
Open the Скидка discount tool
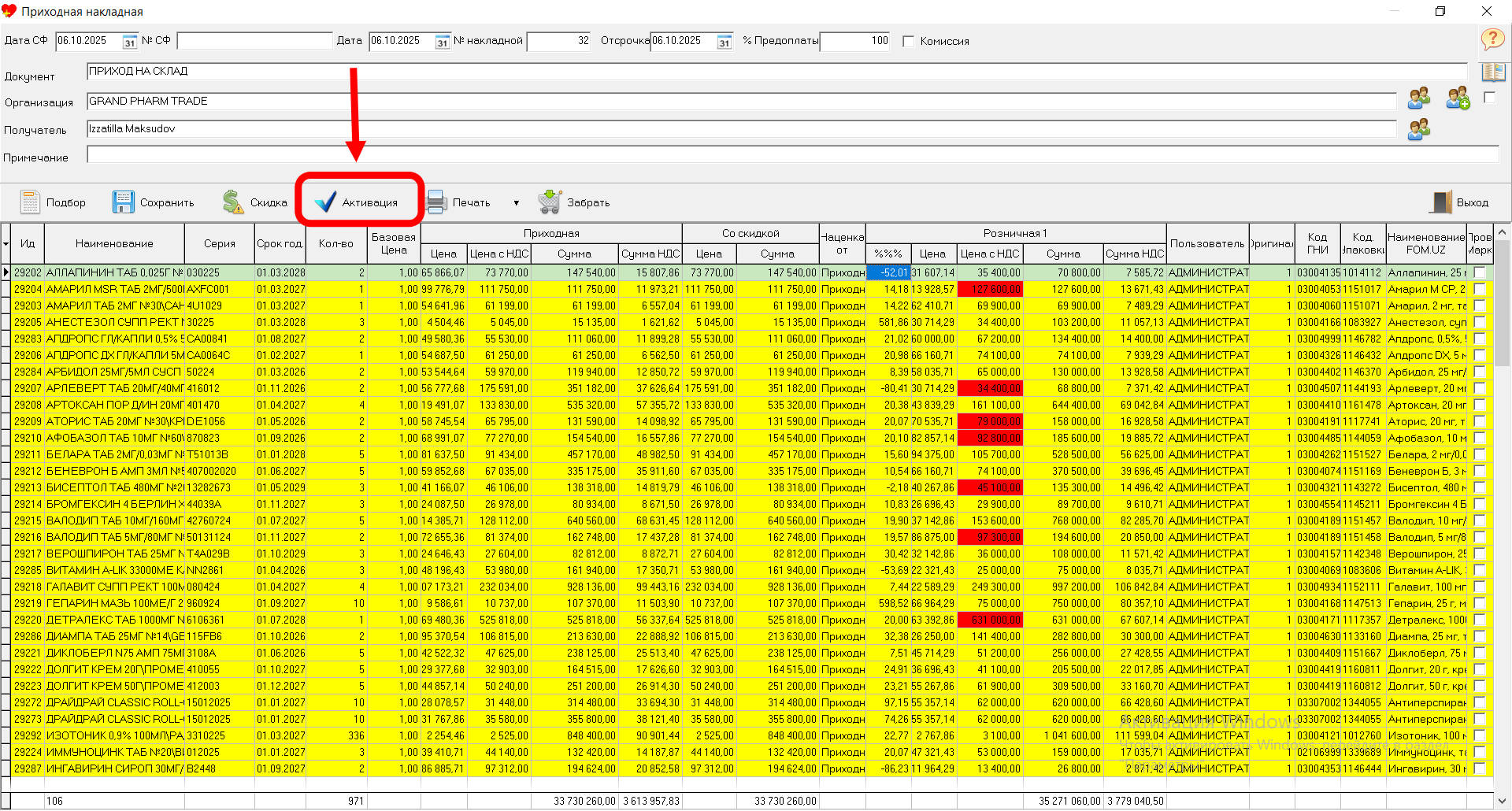[233, 202]
